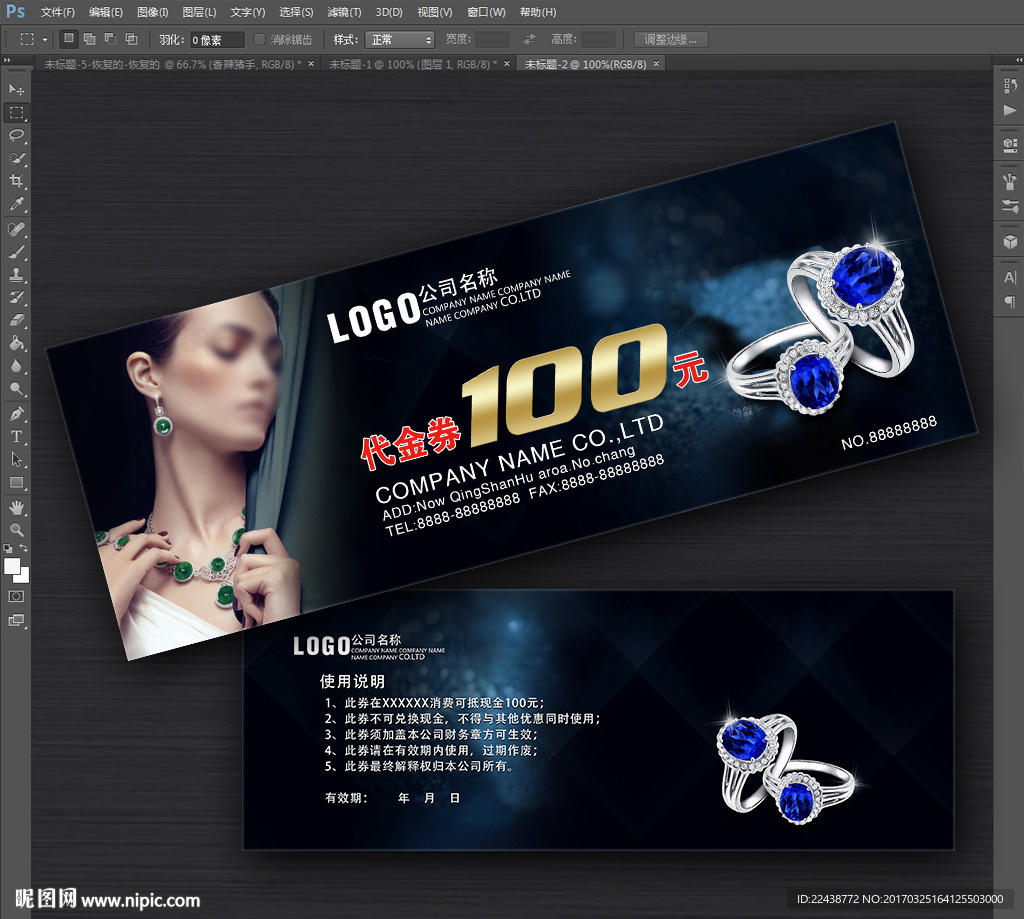Select the Quick Selection tool

pyautogui.click(x=16, y=158)
